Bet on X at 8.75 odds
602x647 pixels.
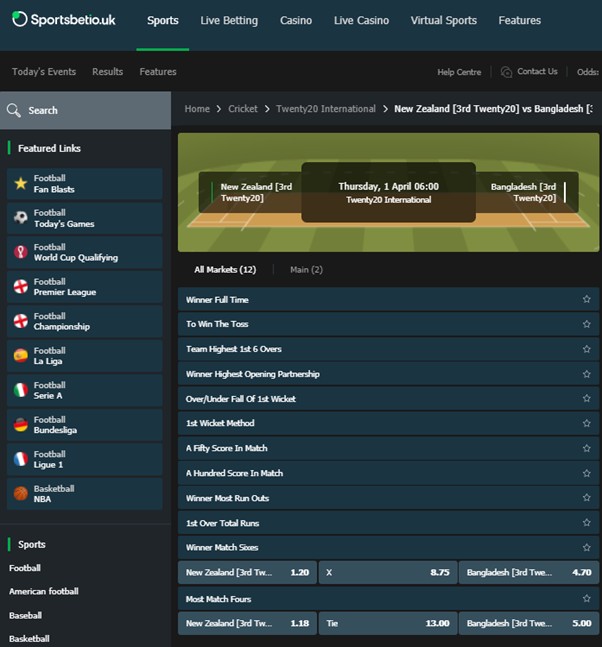pos(388,572)
